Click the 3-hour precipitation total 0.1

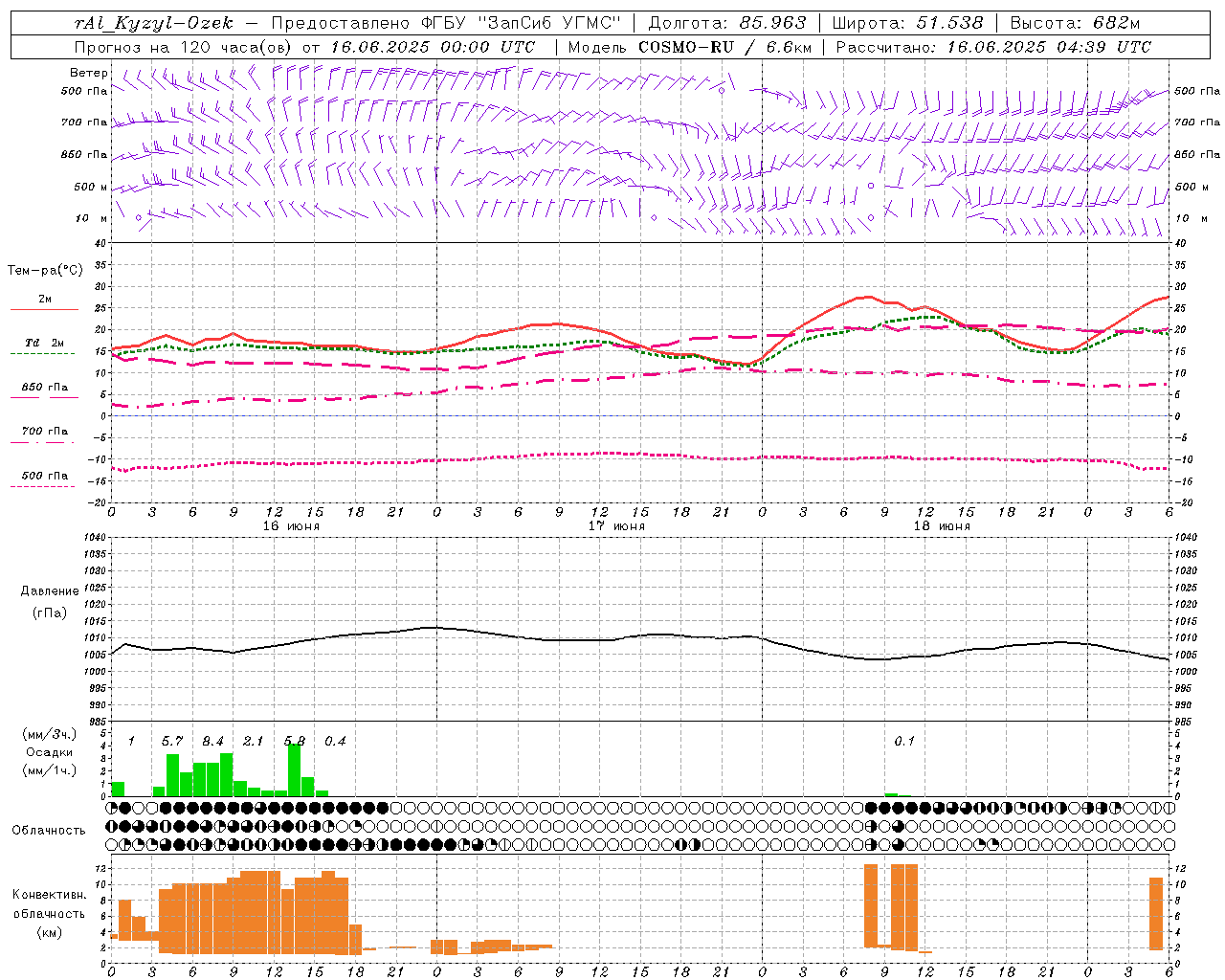pyautogui.click(x=904, y=741)
